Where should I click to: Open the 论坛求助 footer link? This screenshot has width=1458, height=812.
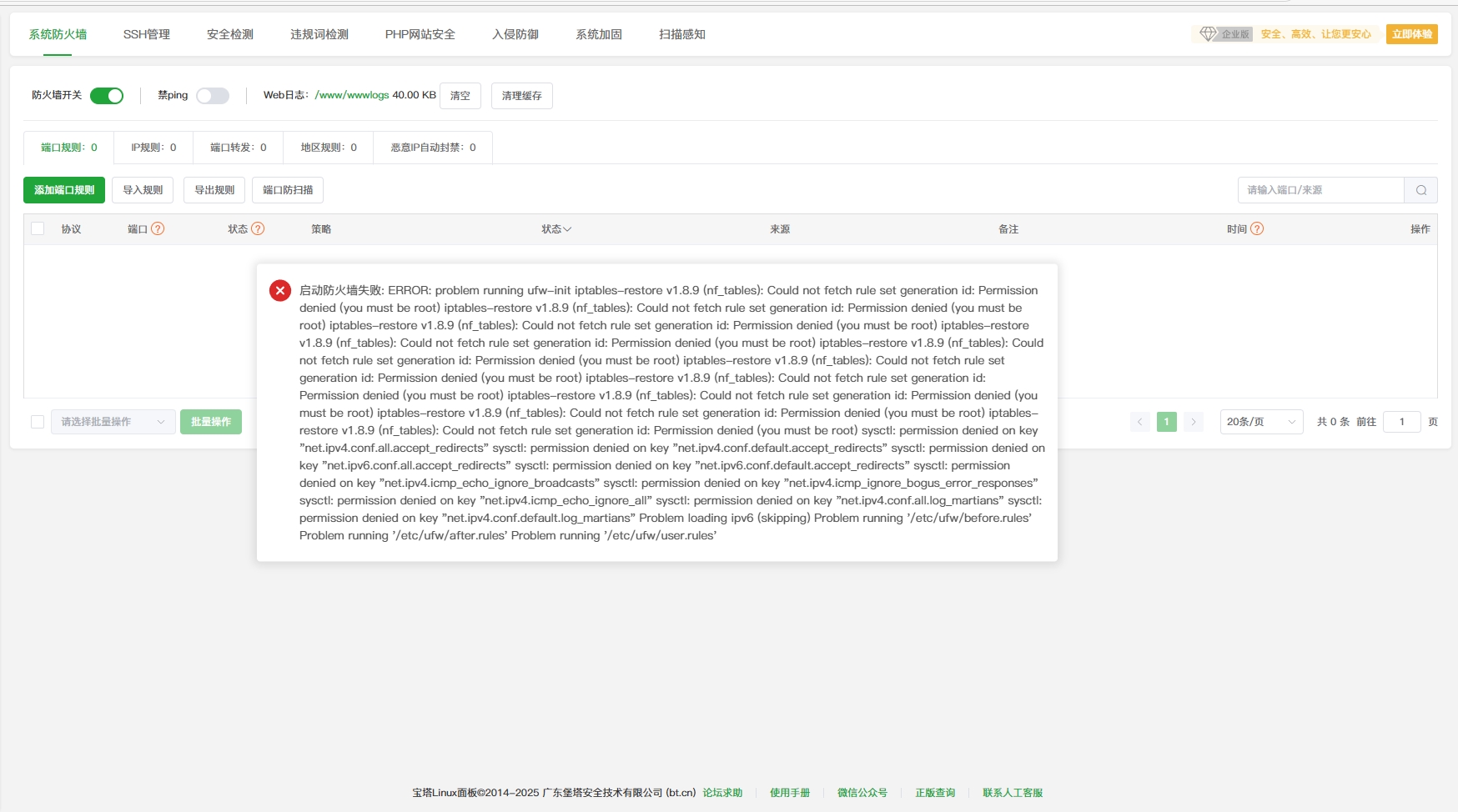pyautogui.click(x=722, y=793)
